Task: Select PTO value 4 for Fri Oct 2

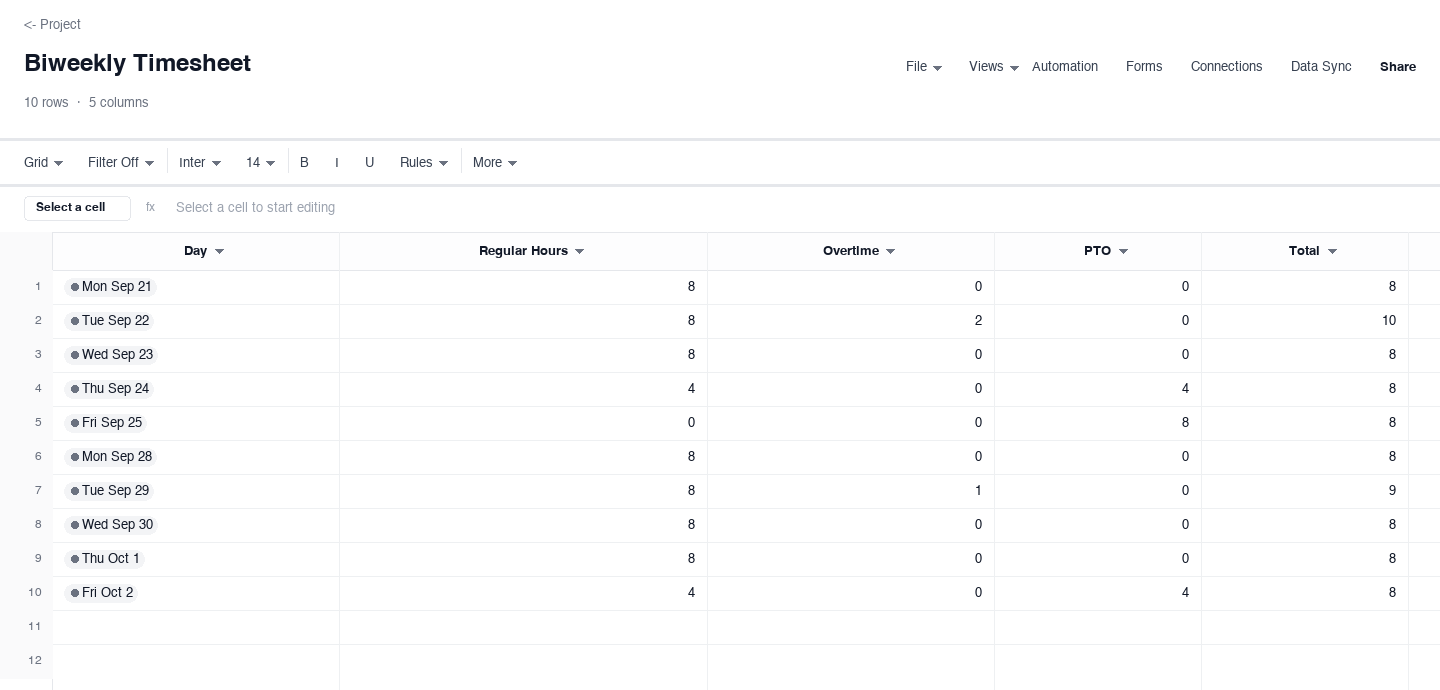Action: click(x=1098, y=593)
